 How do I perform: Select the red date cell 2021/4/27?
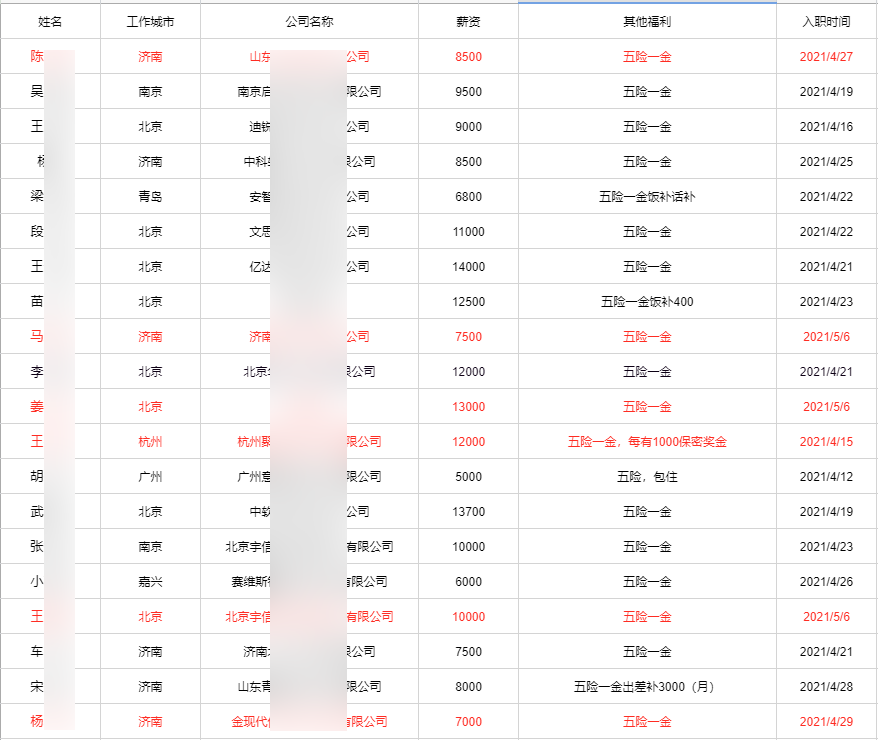(x=826, y=57)
